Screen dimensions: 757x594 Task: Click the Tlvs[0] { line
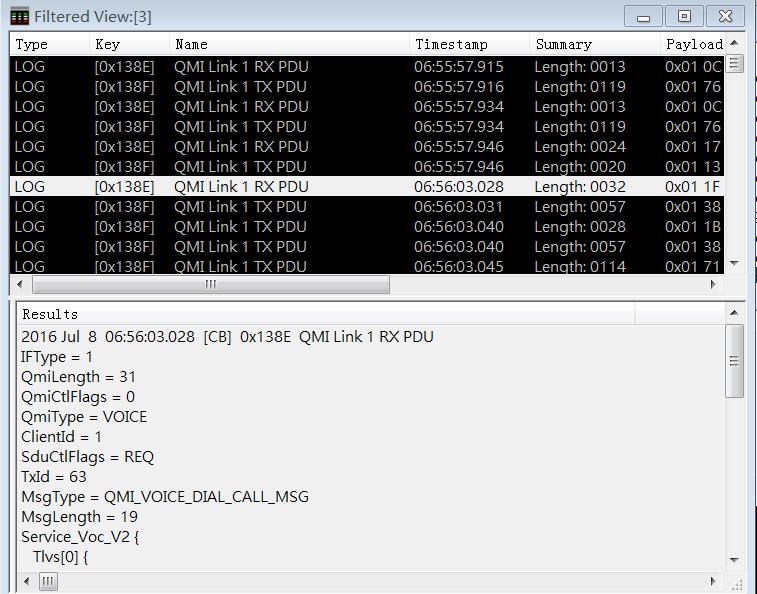coord(61,557)
